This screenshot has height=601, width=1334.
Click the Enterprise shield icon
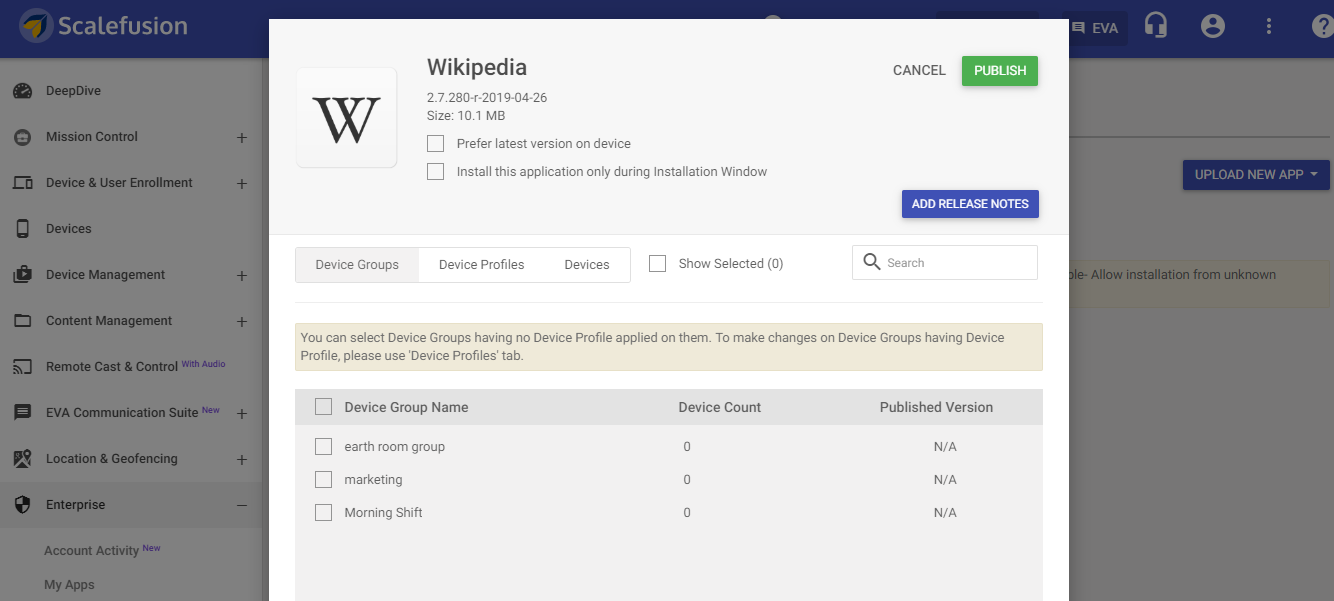(23, 505)
